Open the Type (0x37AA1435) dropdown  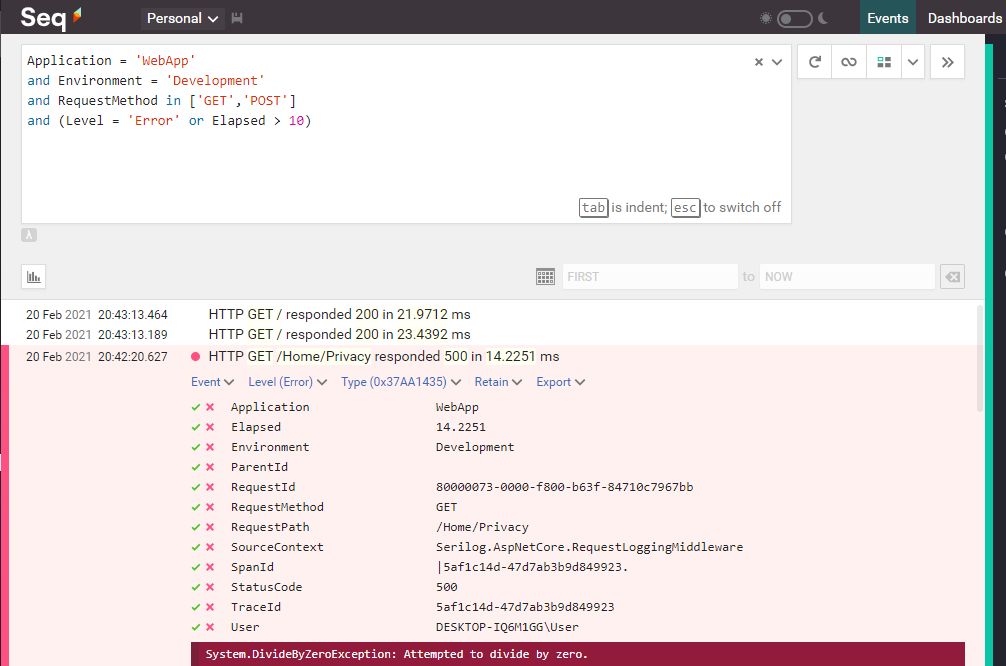tap(401, 382)
